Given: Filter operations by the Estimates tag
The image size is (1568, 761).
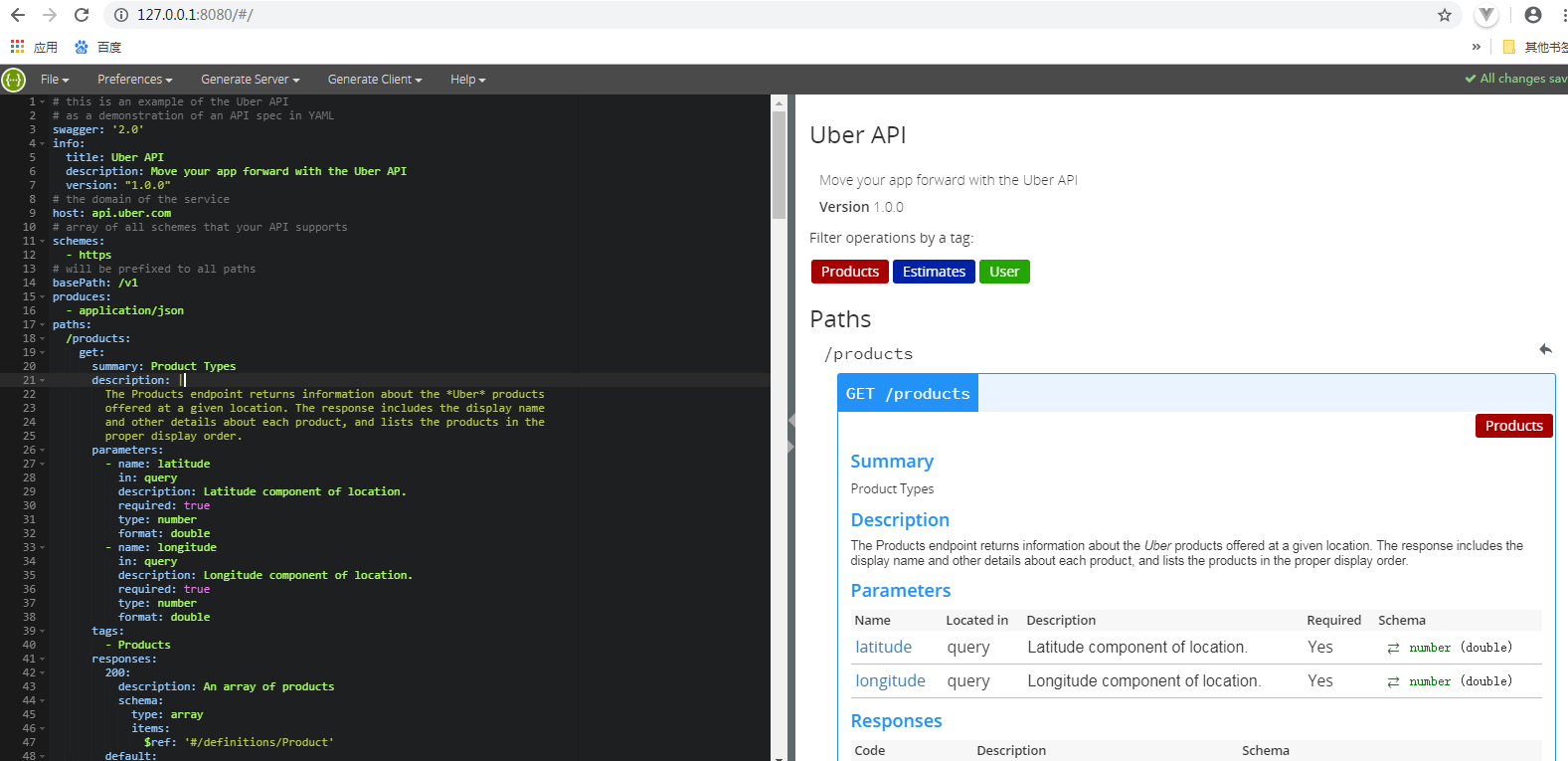Looking at the screenshot, I should (x=934, y=272).
